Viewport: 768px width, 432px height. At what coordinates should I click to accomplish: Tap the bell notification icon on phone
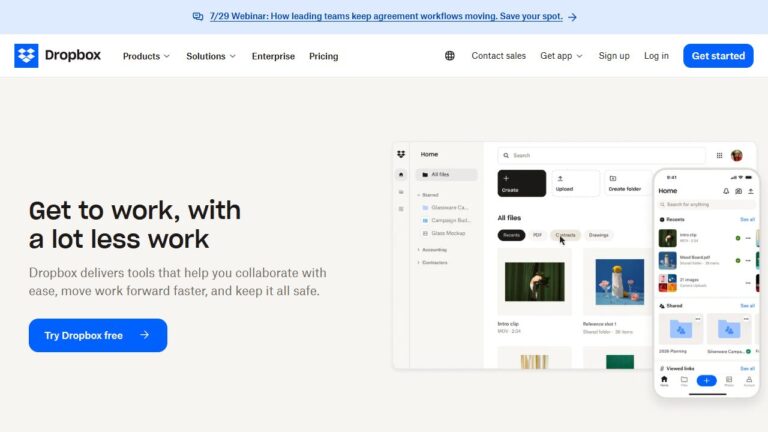click(726, 191)
